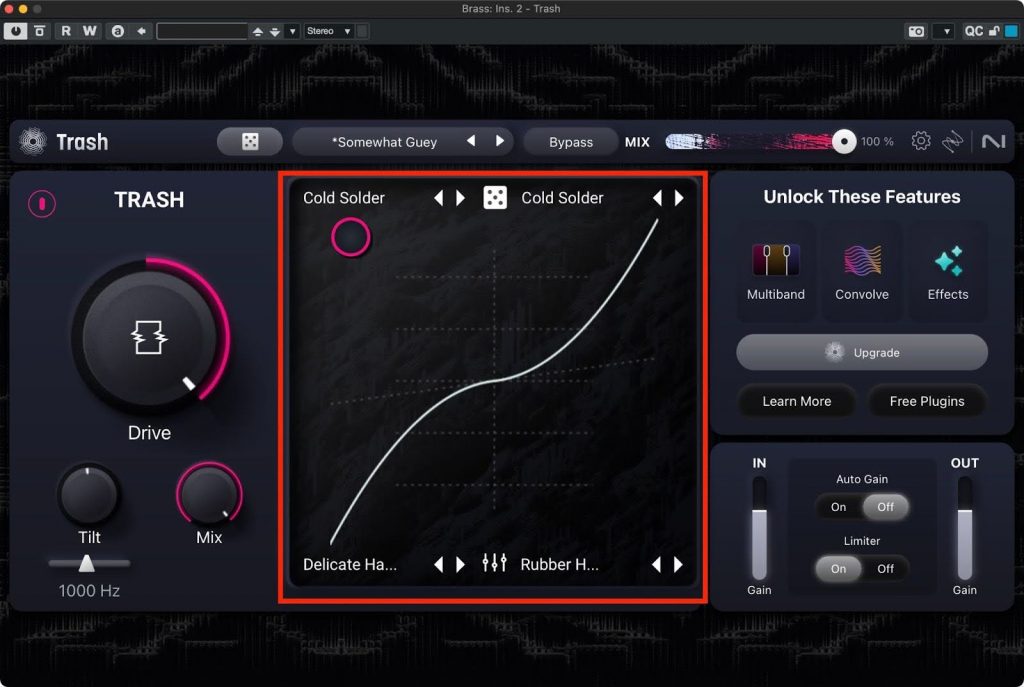The height and width of the screenshot is (687, 1024).
Task: Click the sliders icon beside Delicate Ha...
Action: 494,564
